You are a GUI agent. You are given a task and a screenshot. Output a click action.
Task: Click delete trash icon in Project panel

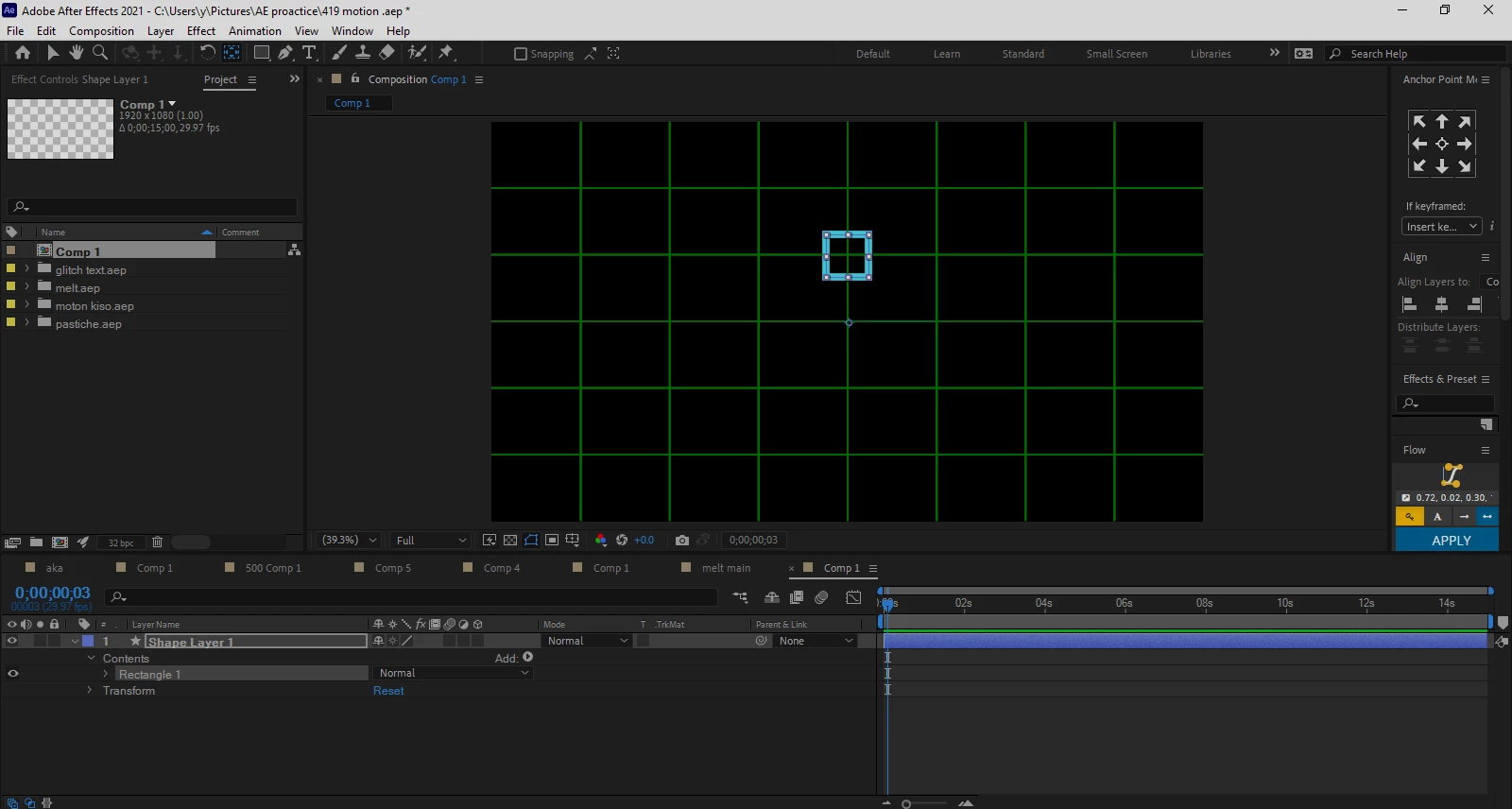point(157,542)
